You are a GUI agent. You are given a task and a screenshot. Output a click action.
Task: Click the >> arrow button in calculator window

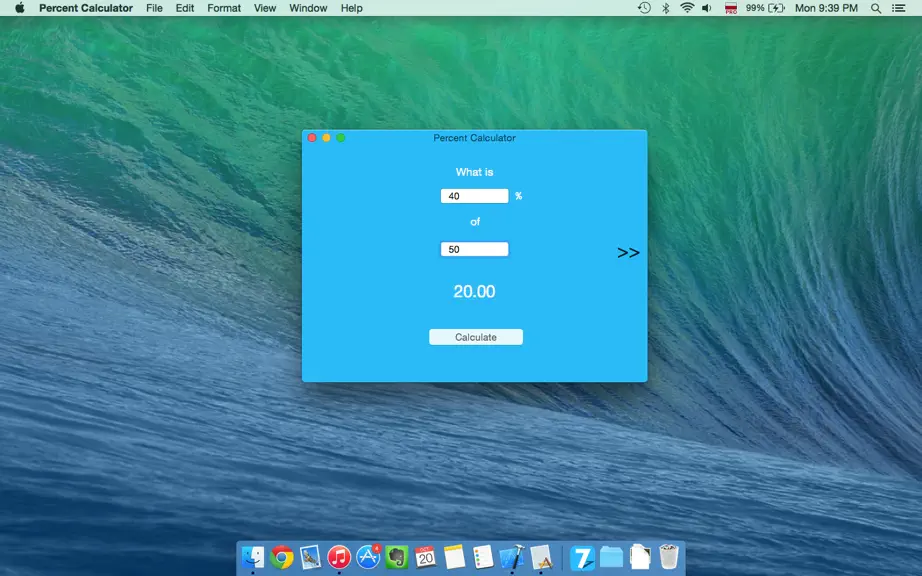(628, 253)
